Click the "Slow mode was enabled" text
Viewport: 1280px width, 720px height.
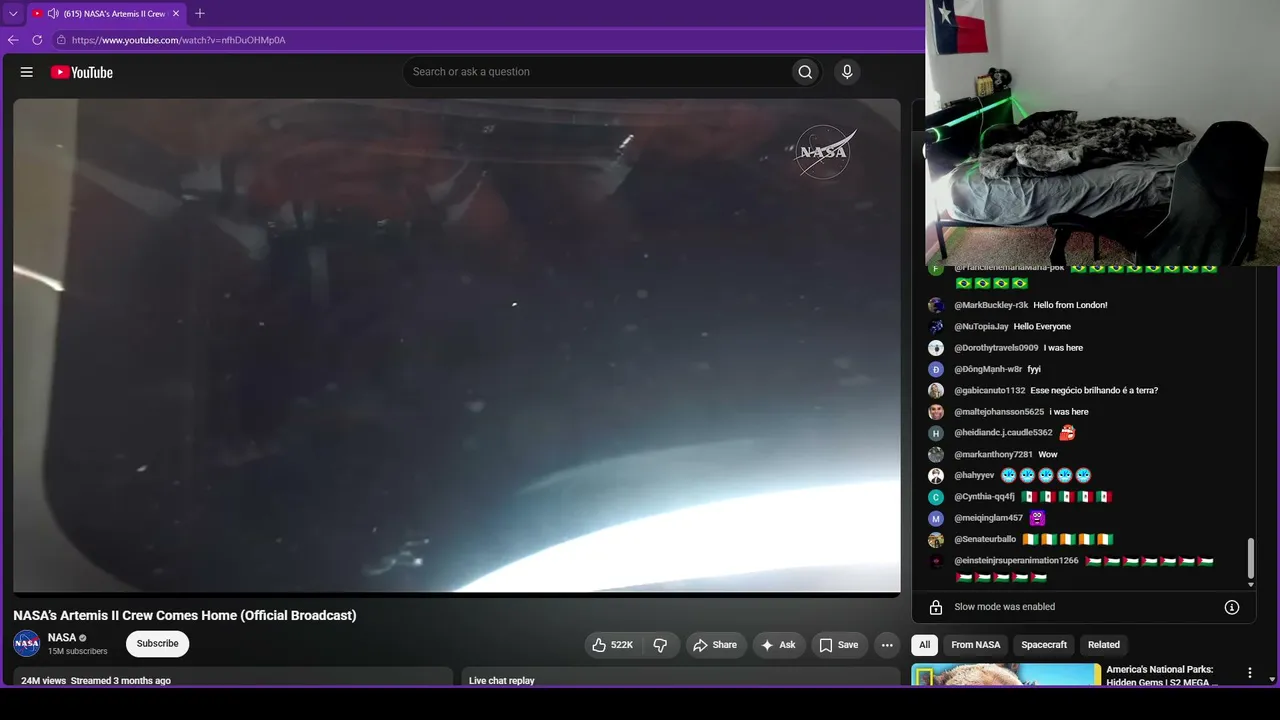coord(1004,607)
